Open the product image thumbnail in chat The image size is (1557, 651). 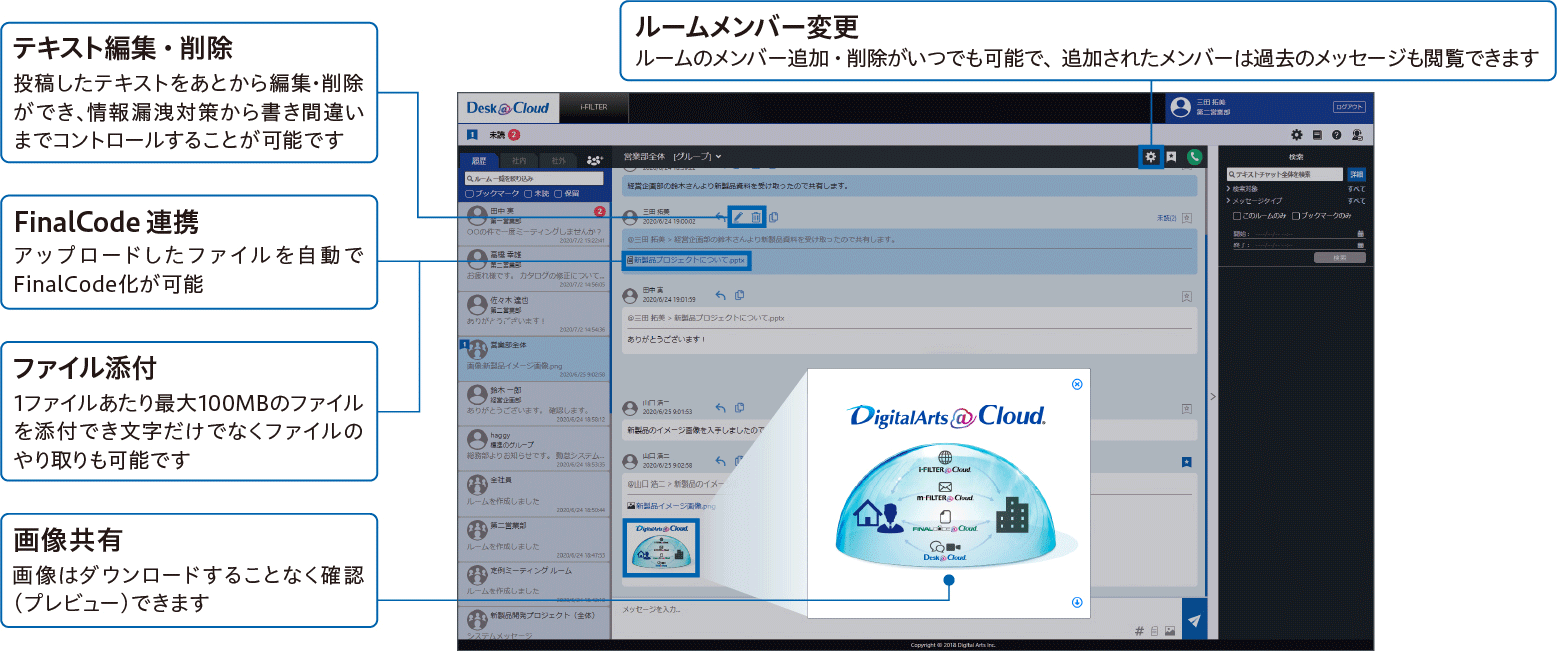coord(663,548)
